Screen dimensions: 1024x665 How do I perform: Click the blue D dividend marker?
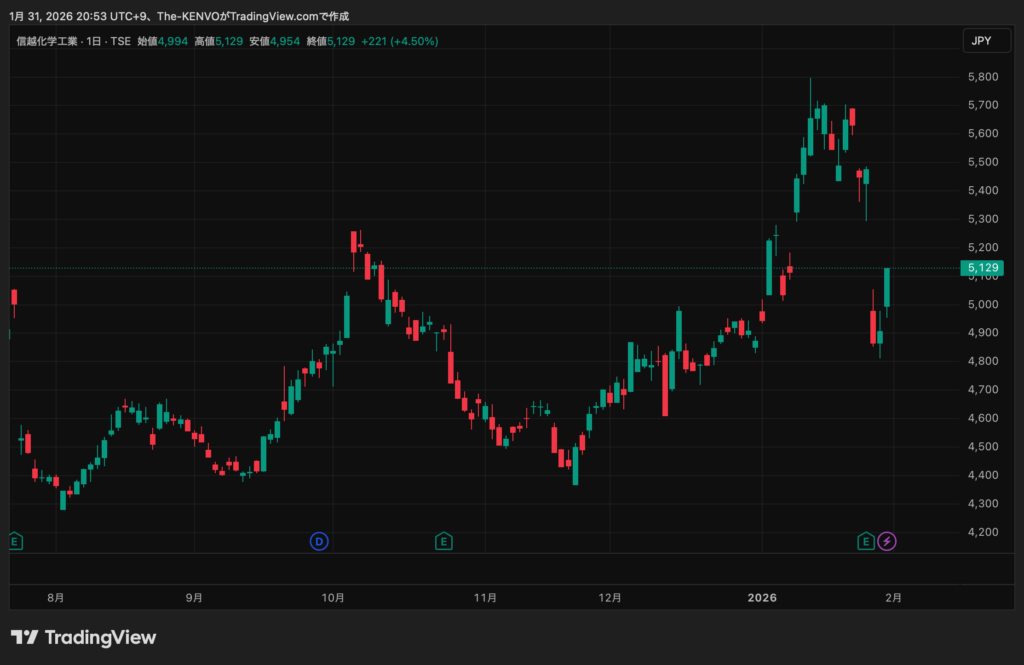319,541
